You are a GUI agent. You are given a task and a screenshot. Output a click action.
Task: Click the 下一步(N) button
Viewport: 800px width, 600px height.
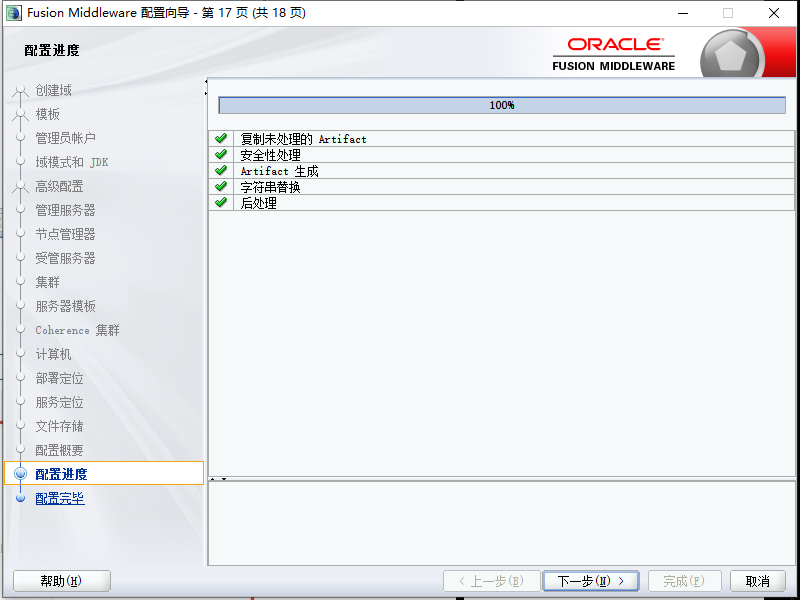(591, 581)
